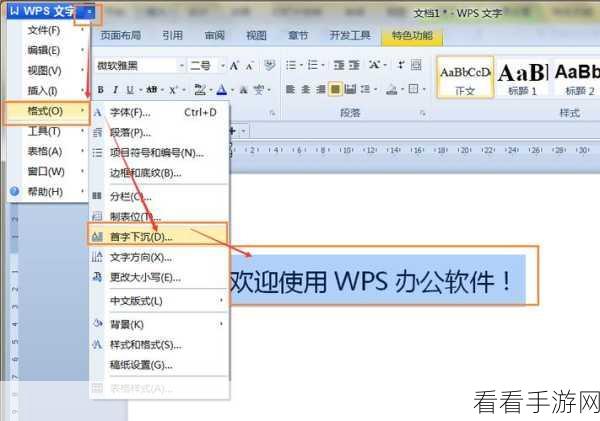Choose 制表位(T)... entry
This screenshot has height=421, width=600.
click(159, 217)
